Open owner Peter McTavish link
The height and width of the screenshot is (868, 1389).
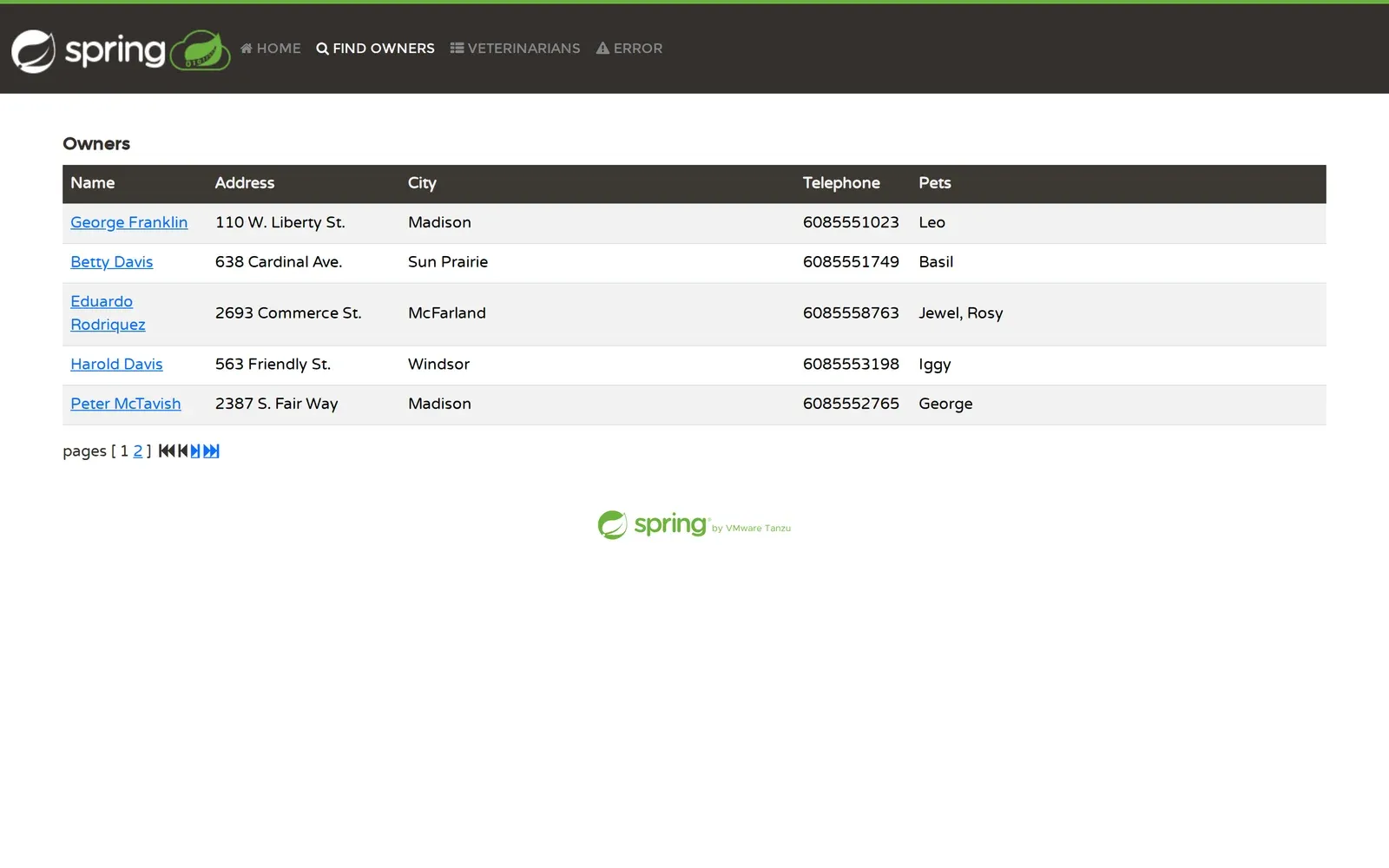click(x=126, y=404)
